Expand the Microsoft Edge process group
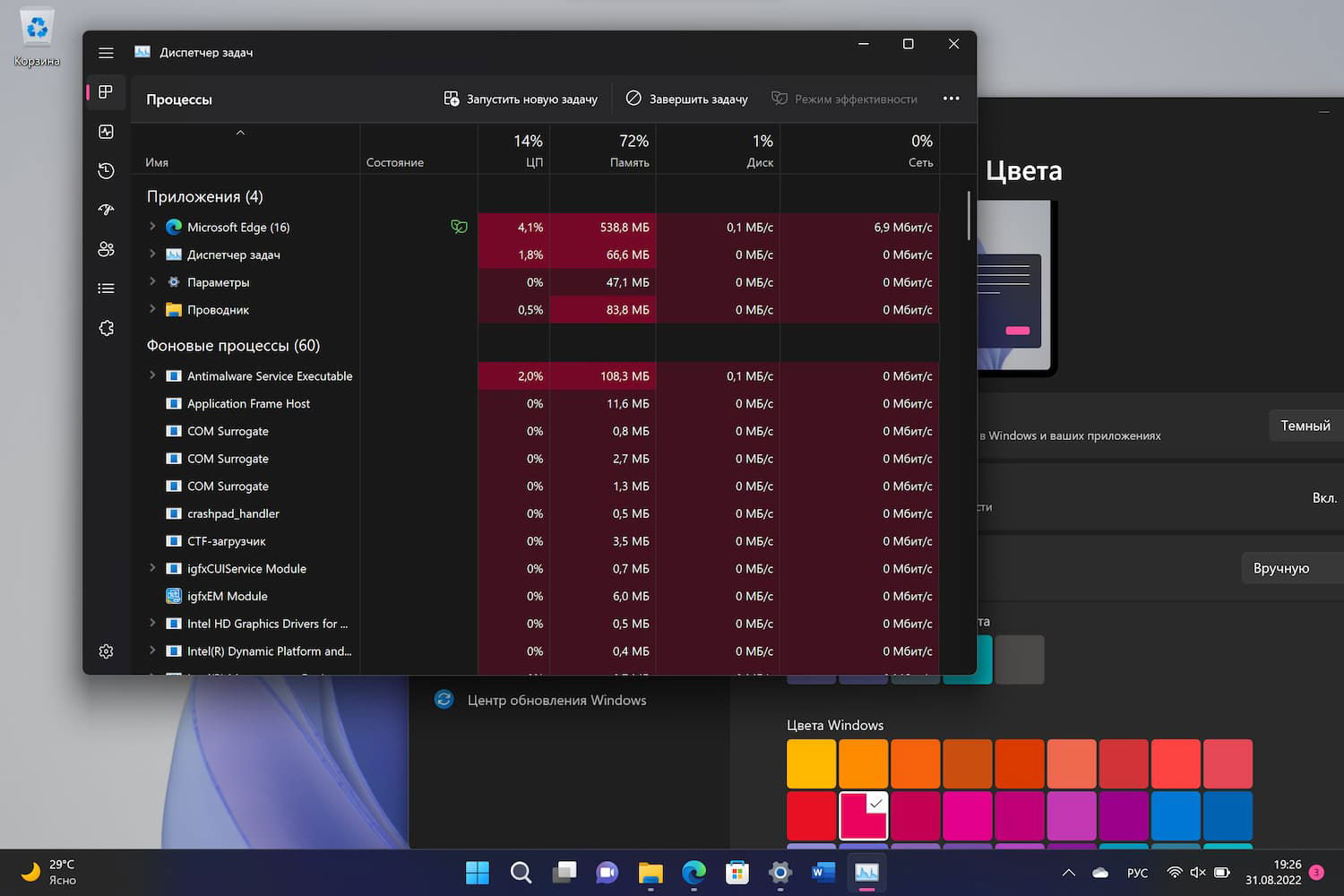 click(x=152, y=227)
